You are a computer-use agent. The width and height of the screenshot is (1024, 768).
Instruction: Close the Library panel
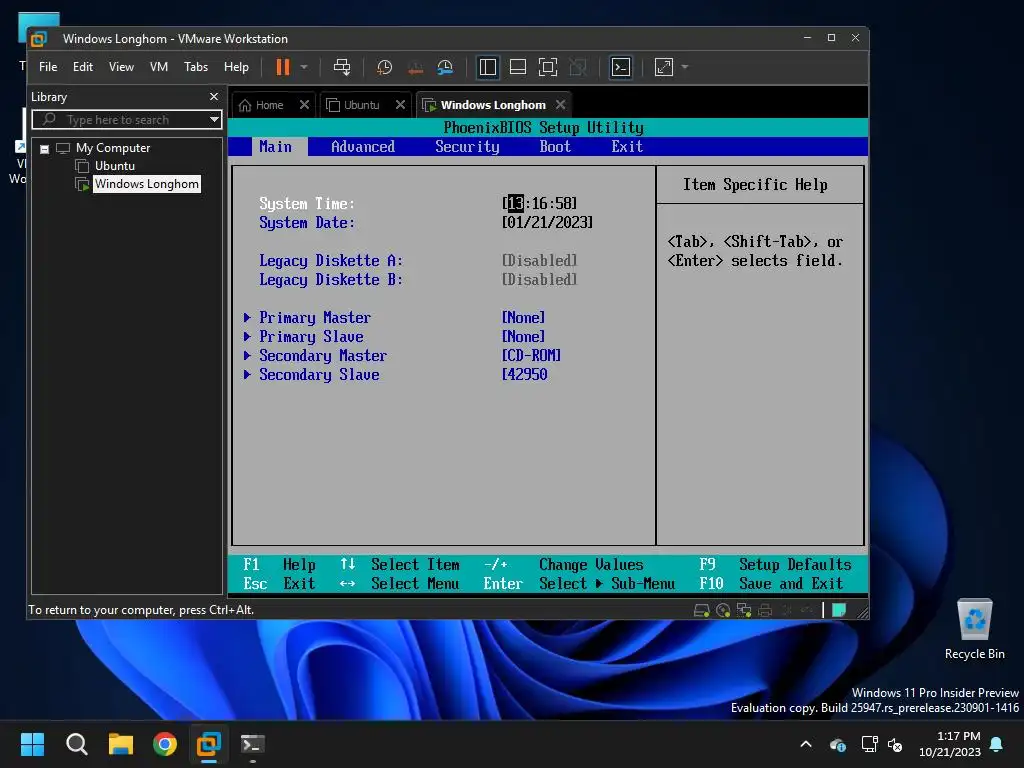coord(214,97)
